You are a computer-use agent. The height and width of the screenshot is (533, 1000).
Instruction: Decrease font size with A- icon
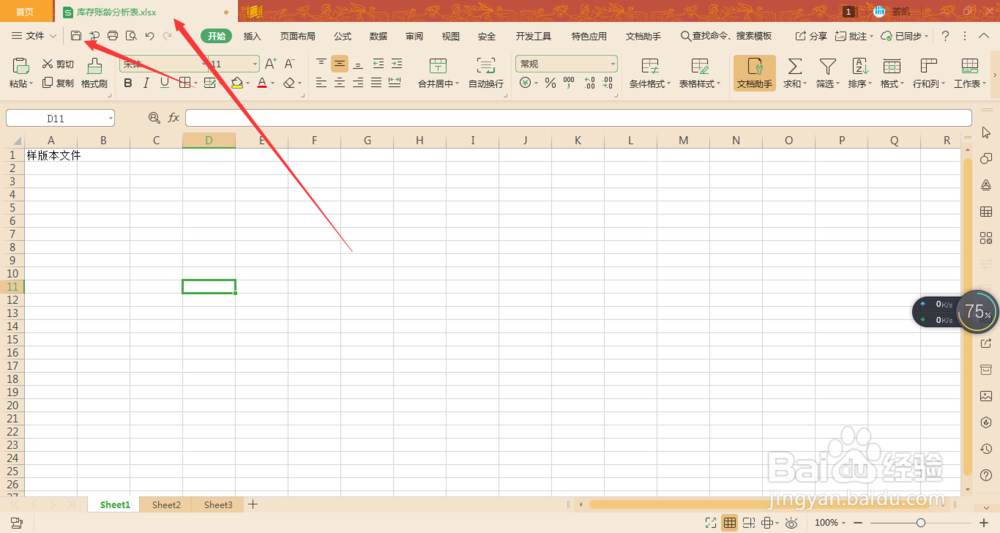pos(290,64)
